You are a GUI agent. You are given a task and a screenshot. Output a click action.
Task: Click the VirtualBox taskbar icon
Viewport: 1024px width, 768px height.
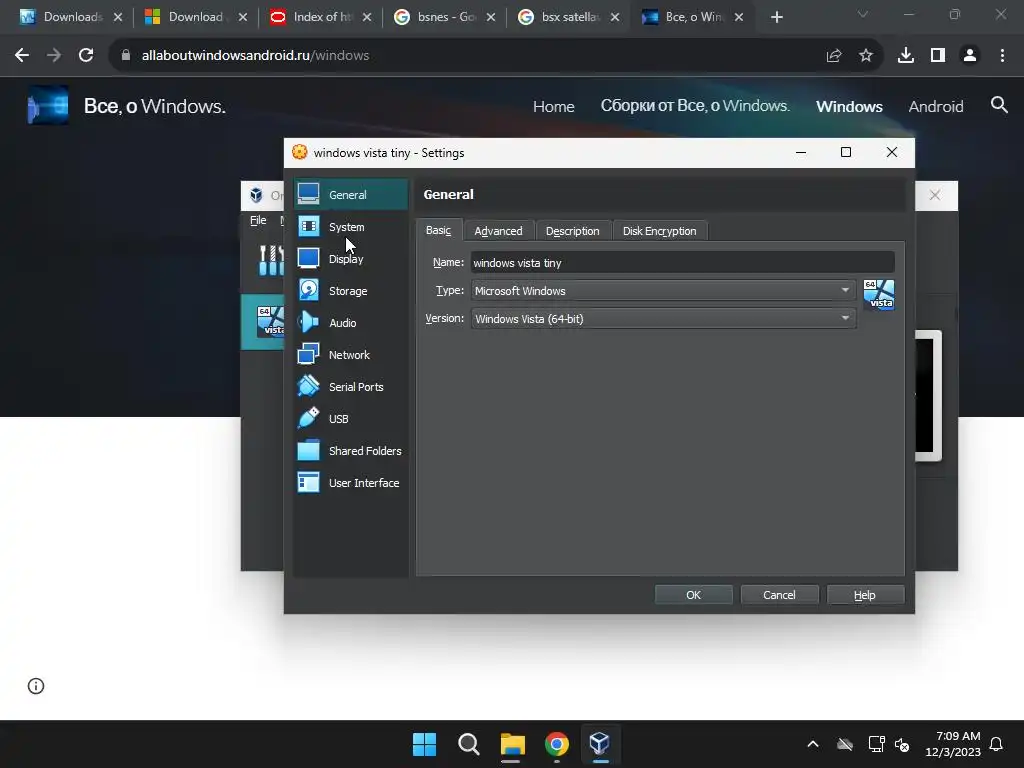coord(600,743)
